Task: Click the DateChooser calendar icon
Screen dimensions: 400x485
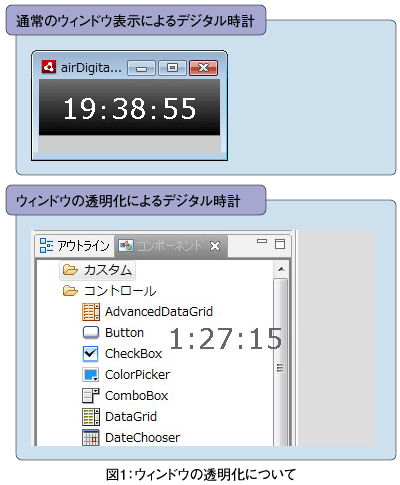Action: [x=91, y=437]
